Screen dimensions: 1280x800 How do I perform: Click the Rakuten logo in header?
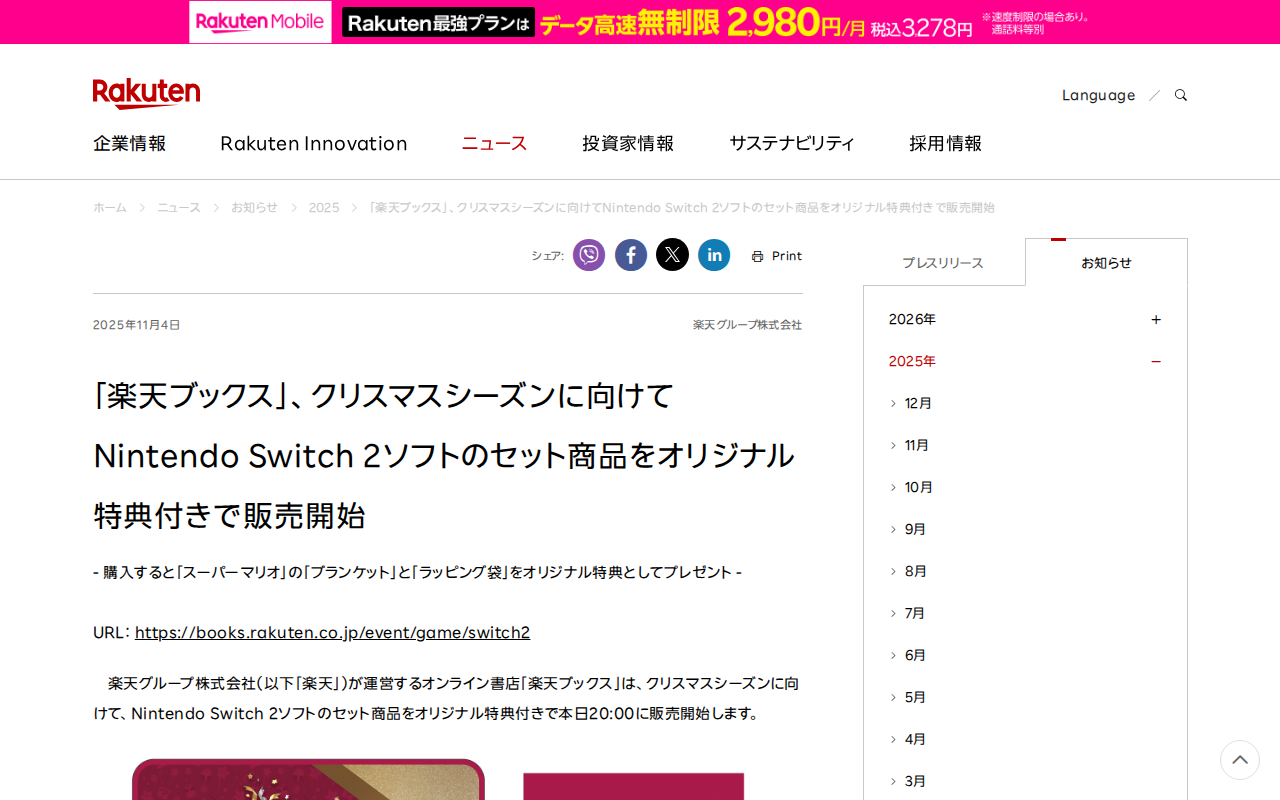(146, 93)
